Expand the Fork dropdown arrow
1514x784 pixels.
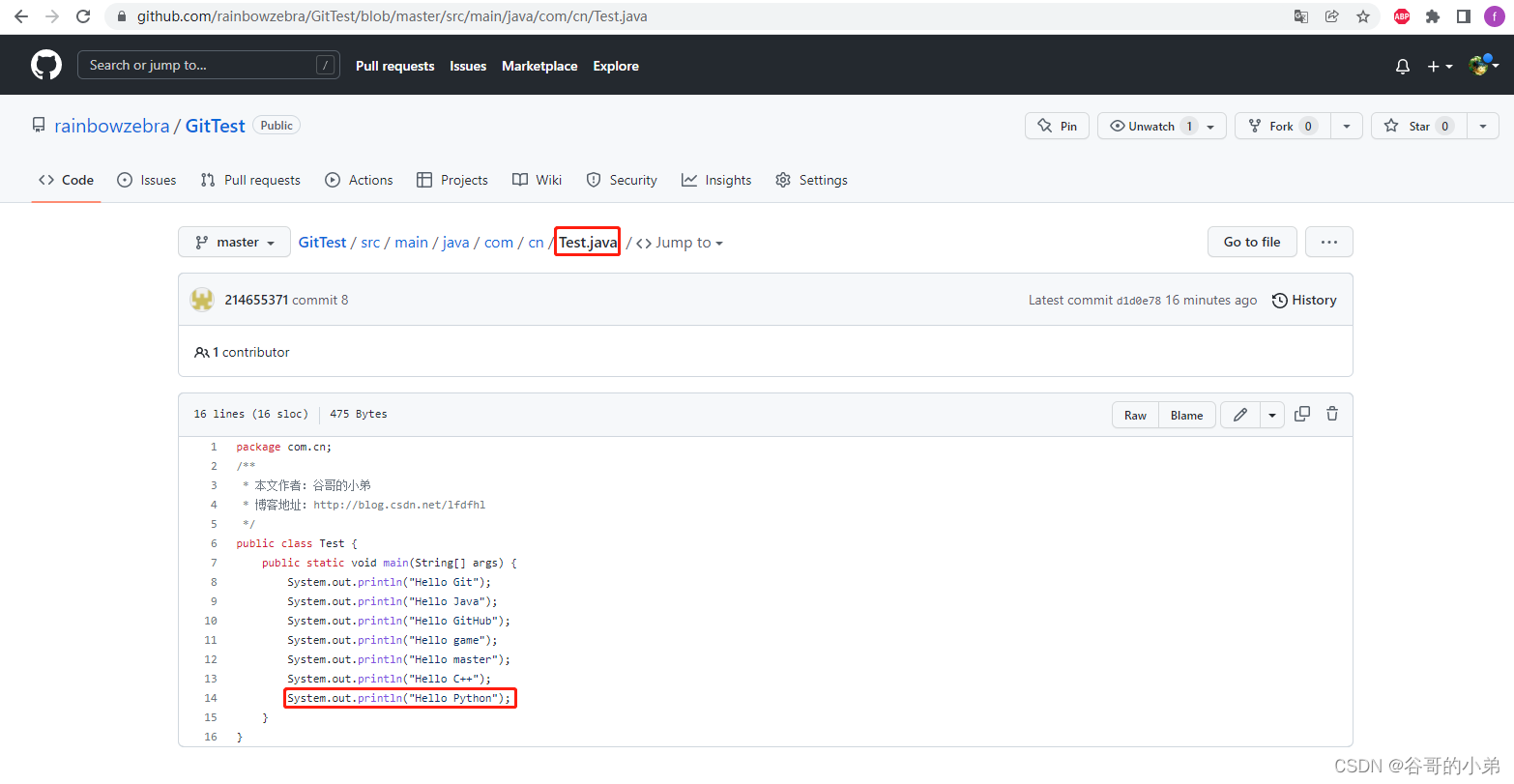[1347, 126]
